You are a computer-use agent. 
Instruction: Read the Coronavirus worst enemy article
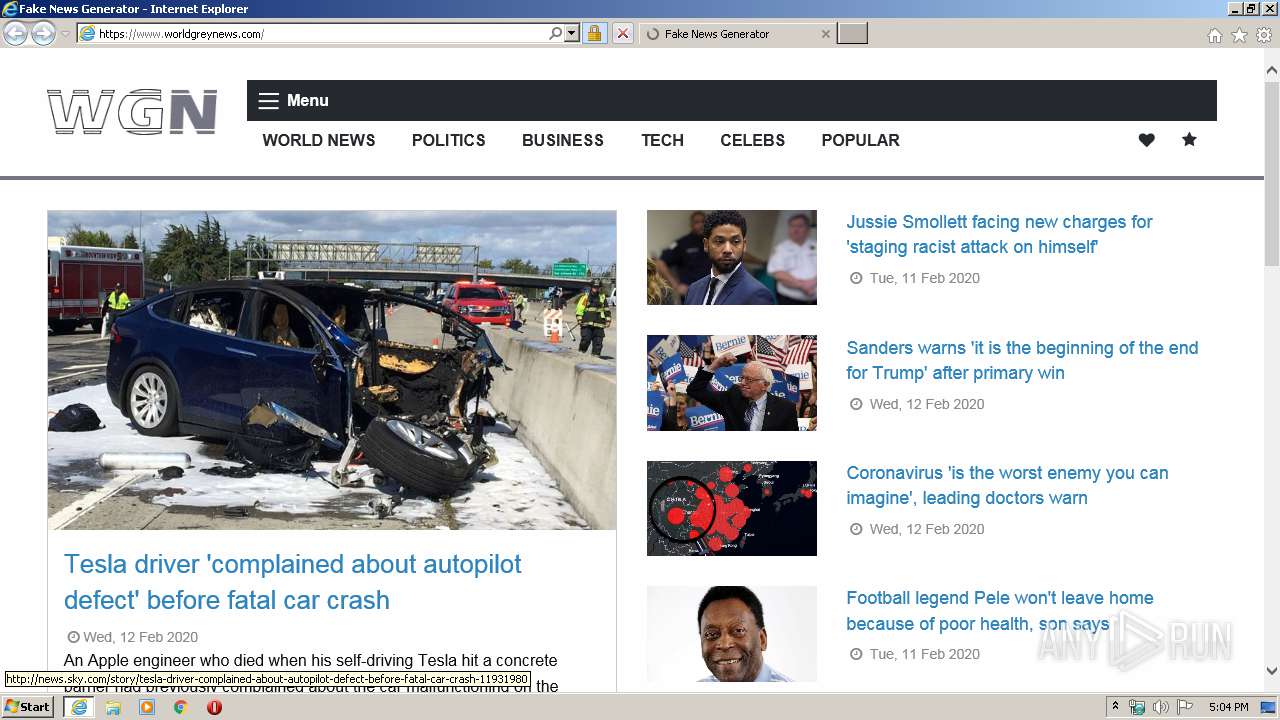[1007, 485]
